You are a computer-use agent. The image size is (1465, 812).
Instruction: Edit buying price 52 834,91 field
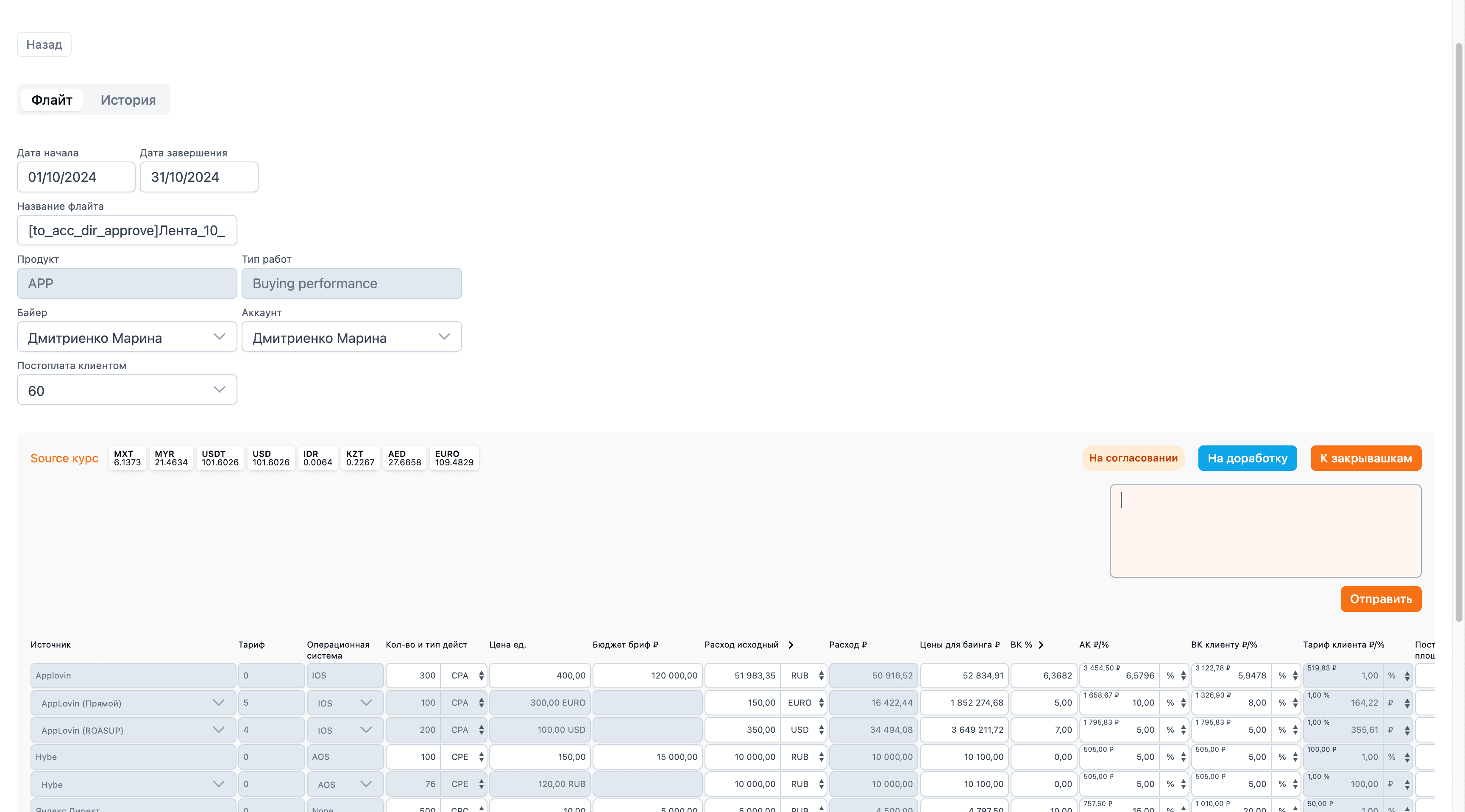point(964,676)
